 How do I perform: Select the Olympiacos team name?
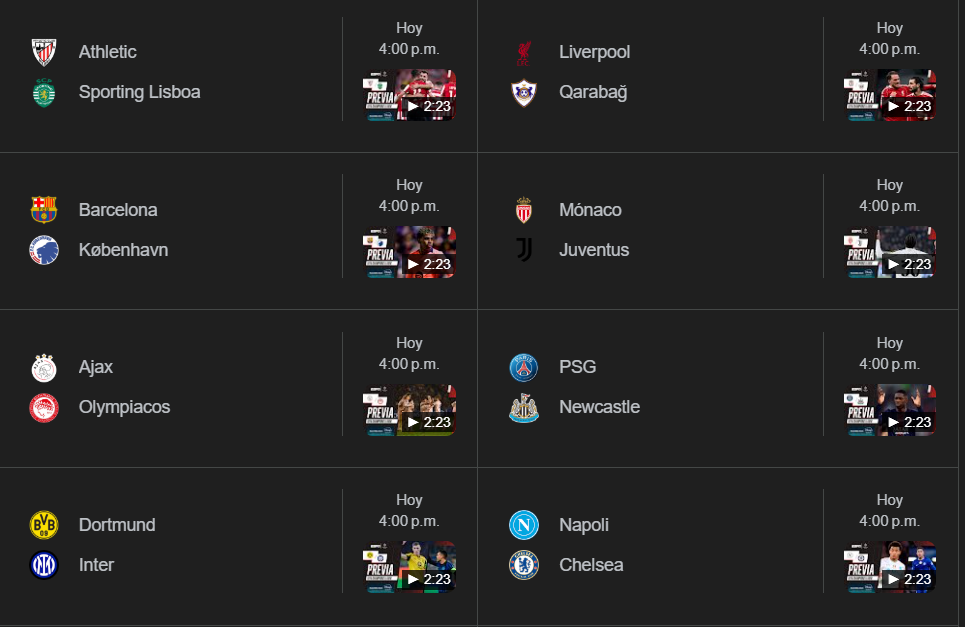[124, 407]
